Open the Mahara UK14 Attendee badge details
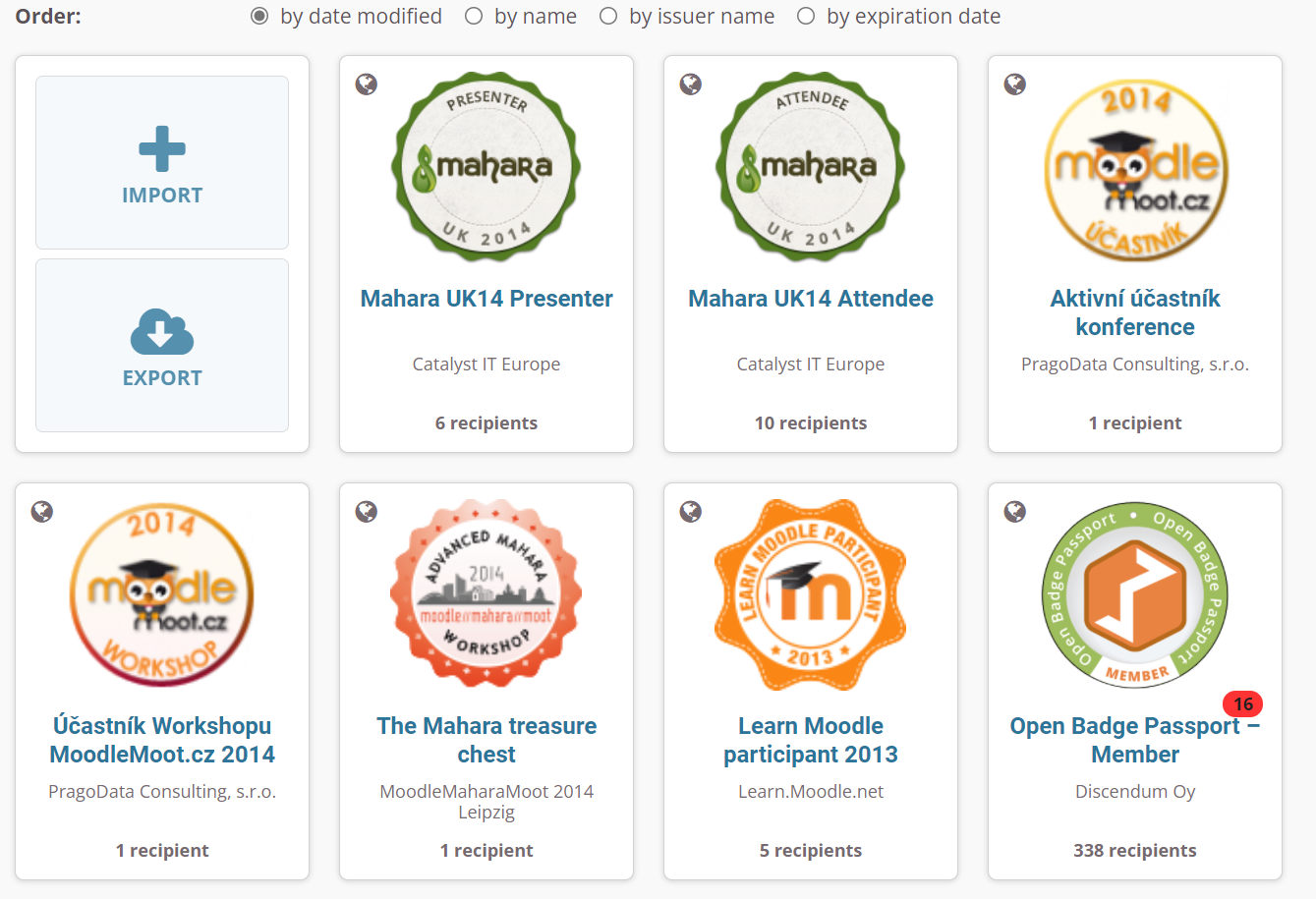1316x899 pixels. [810, 298]
